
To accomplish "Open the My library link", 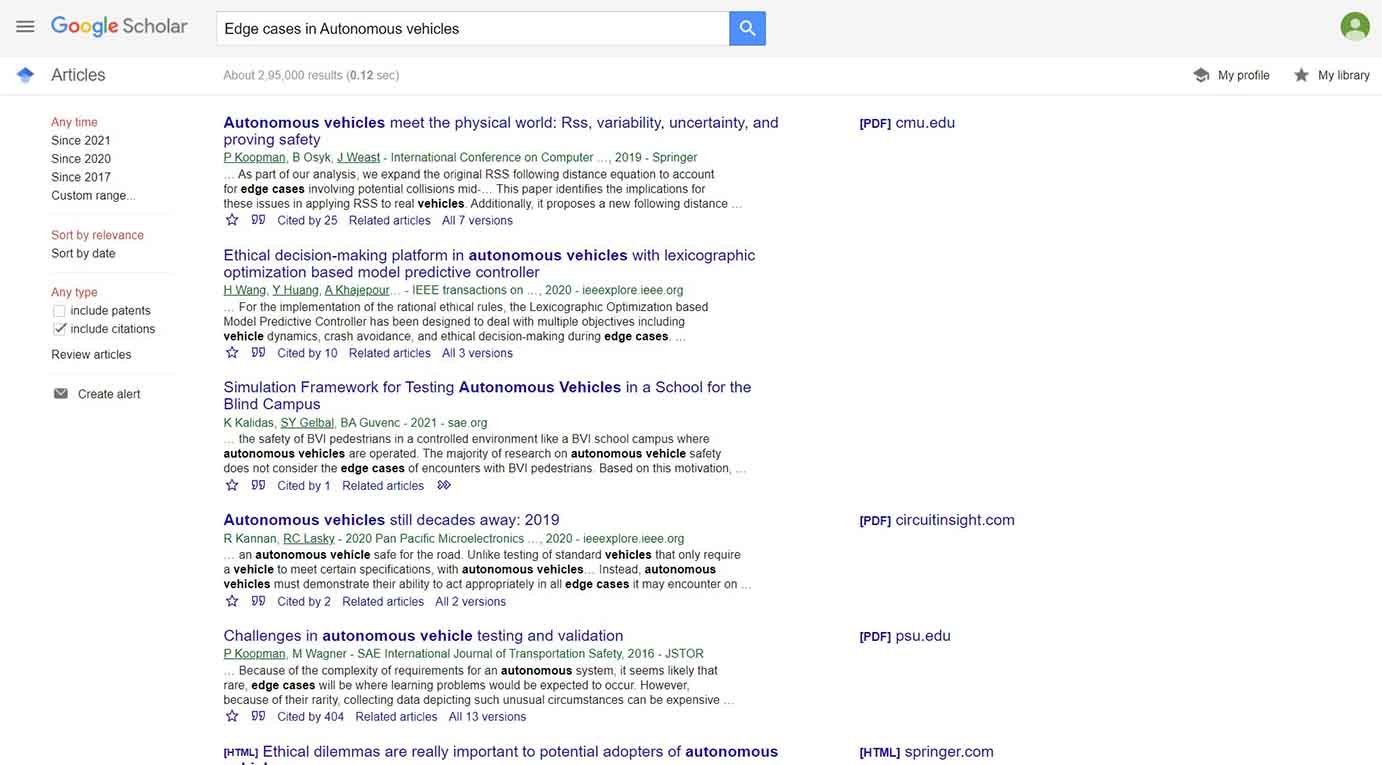I will coord(1344,75).
